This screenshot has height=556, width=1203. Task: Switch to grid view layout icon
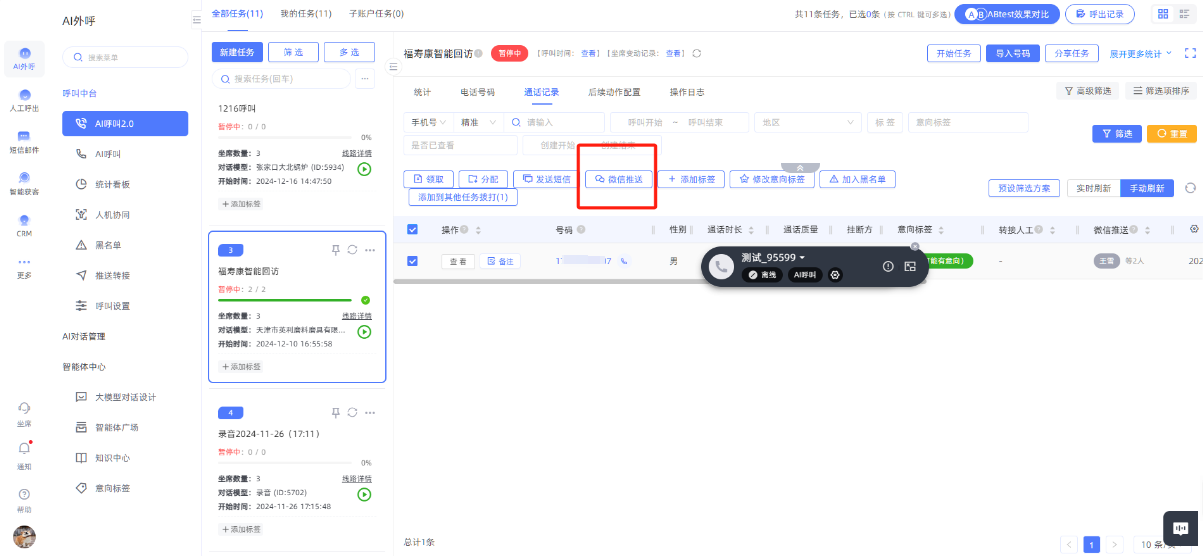pos(1162,14)
